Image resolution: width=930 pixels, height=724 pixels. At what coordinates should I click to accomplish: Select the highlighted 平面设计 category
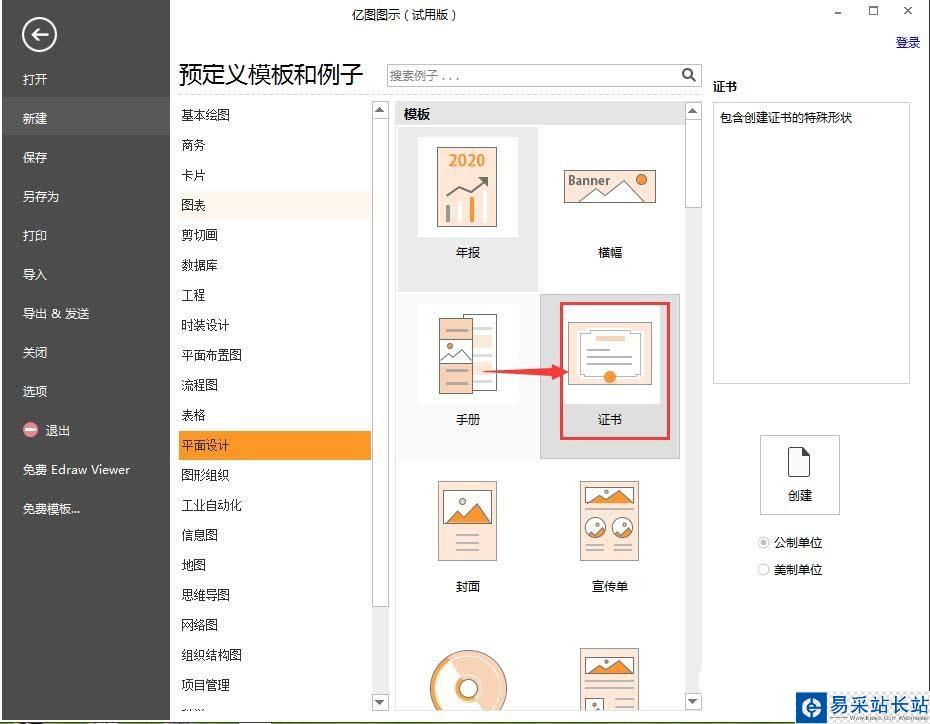pos(275,445)
